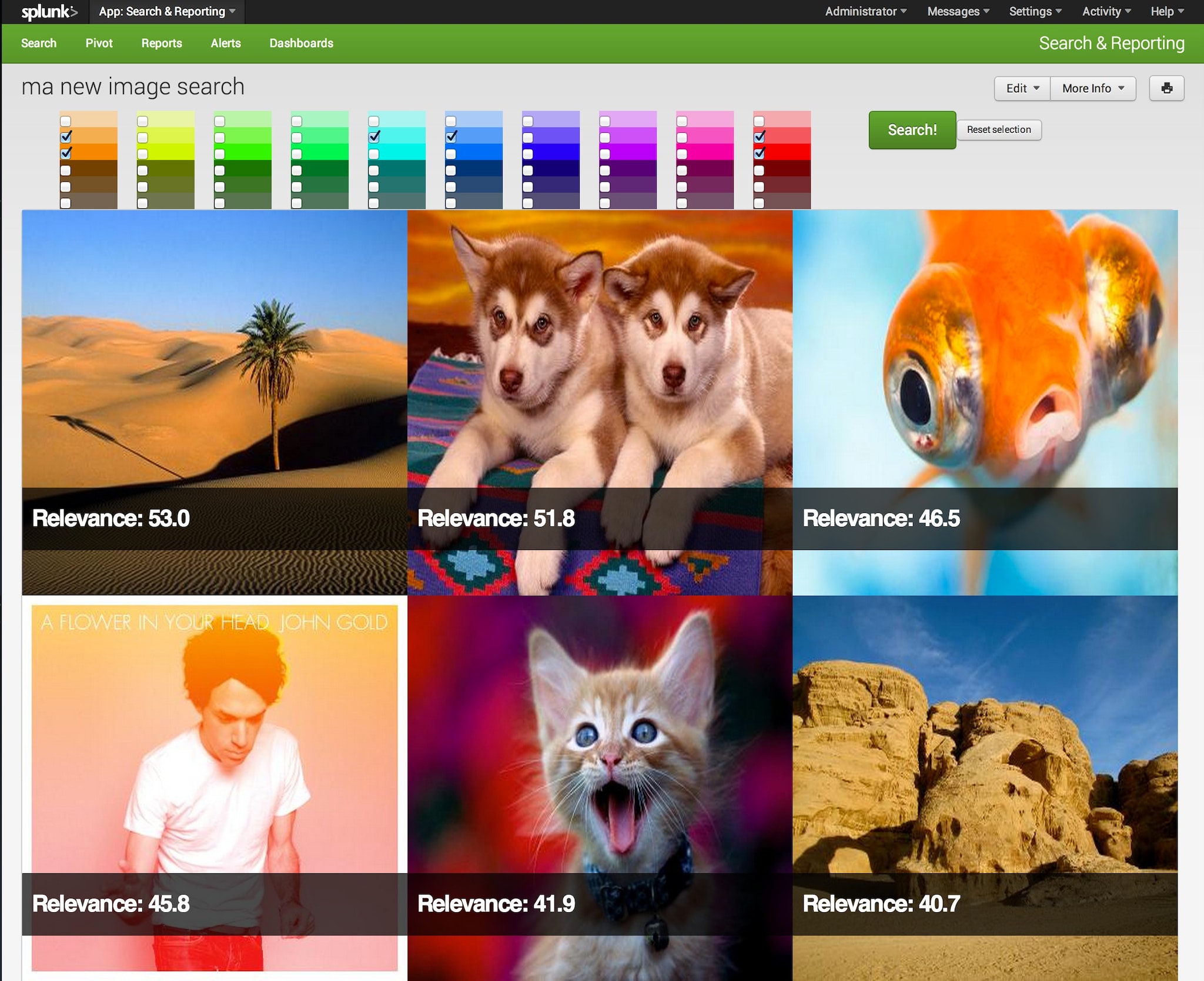Check the dark brown color checkbox
The height and width of the screenshot is (981, 1204).
coord(66,171)
